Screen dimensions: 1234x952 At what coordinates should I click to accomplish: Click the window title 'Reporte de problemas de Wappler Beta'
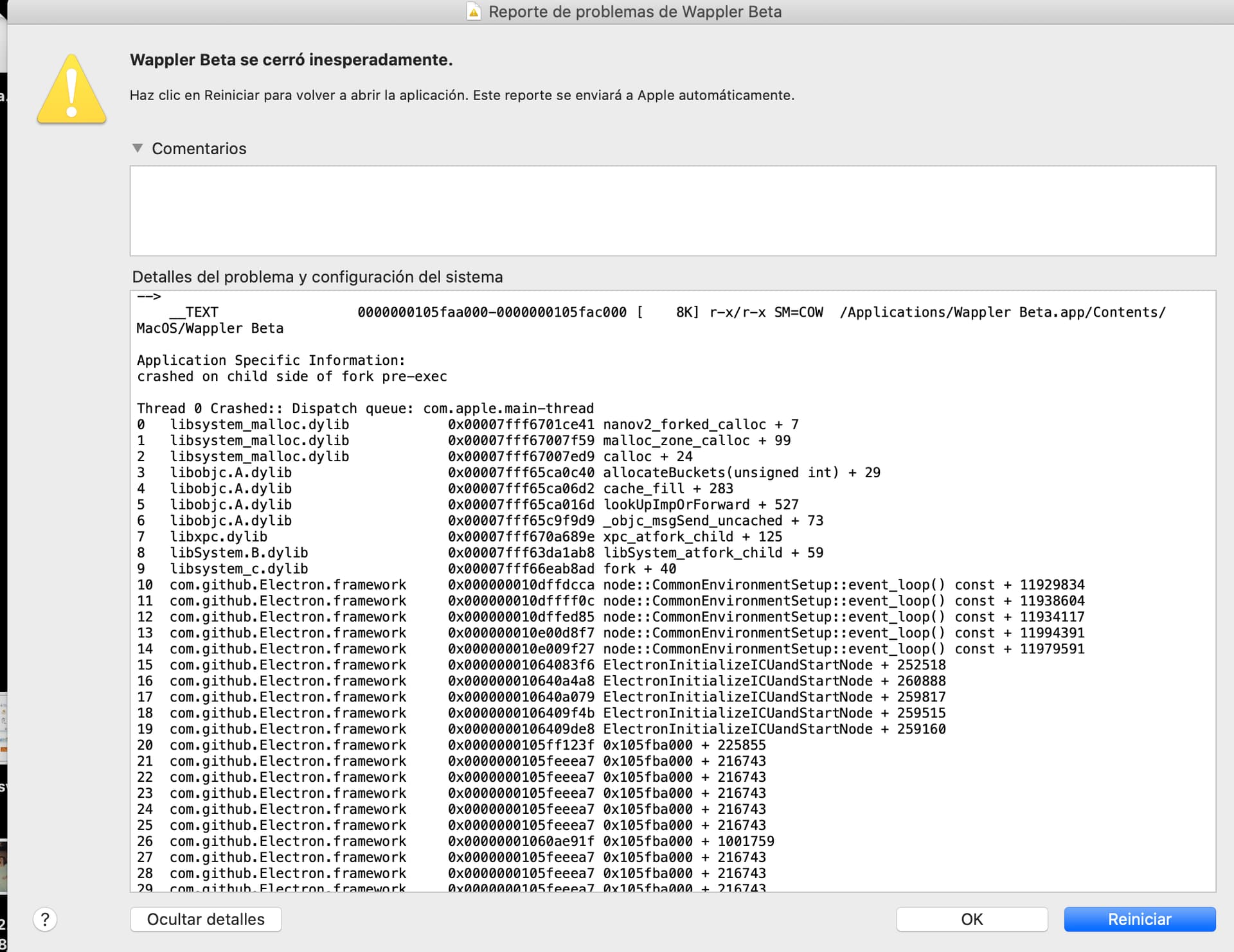(x=634, y=12)
